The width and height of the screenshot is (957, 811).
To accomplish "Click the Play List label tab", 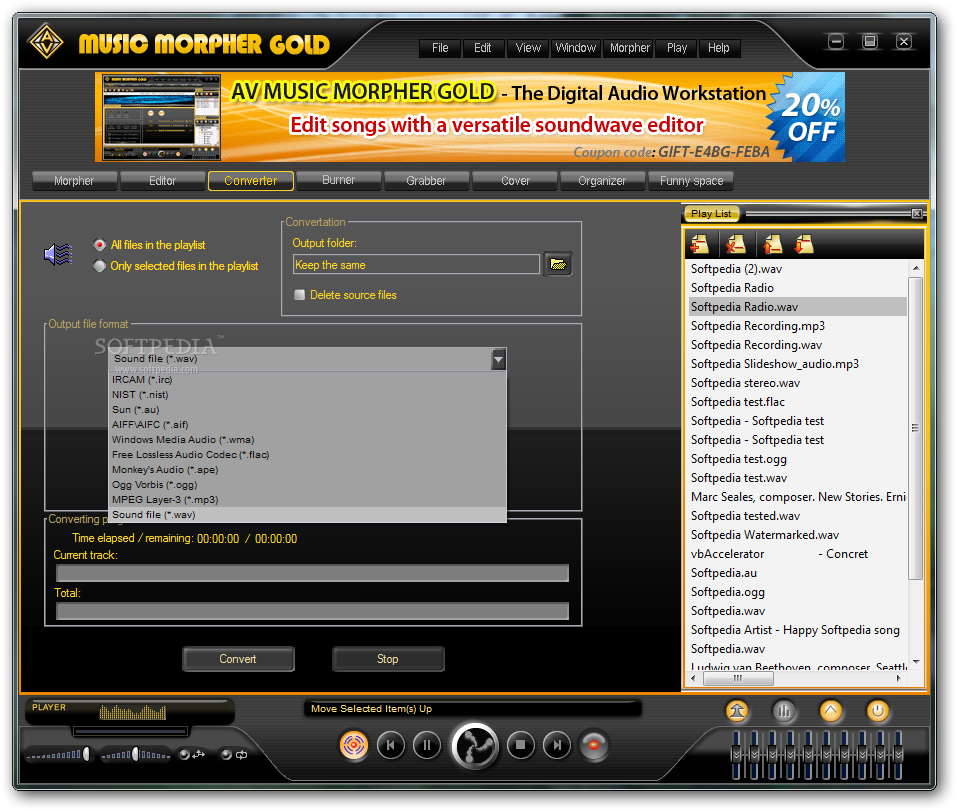I will click(712, 214).
